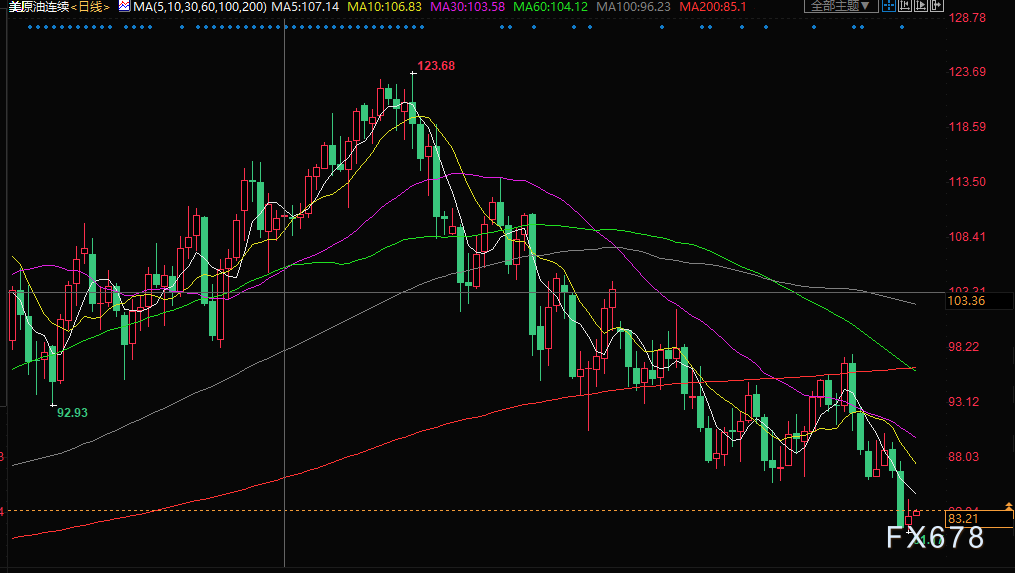The image size is (1015, 573).
Task: Click the 103.36 crosshair price tag
Action: 966,300
